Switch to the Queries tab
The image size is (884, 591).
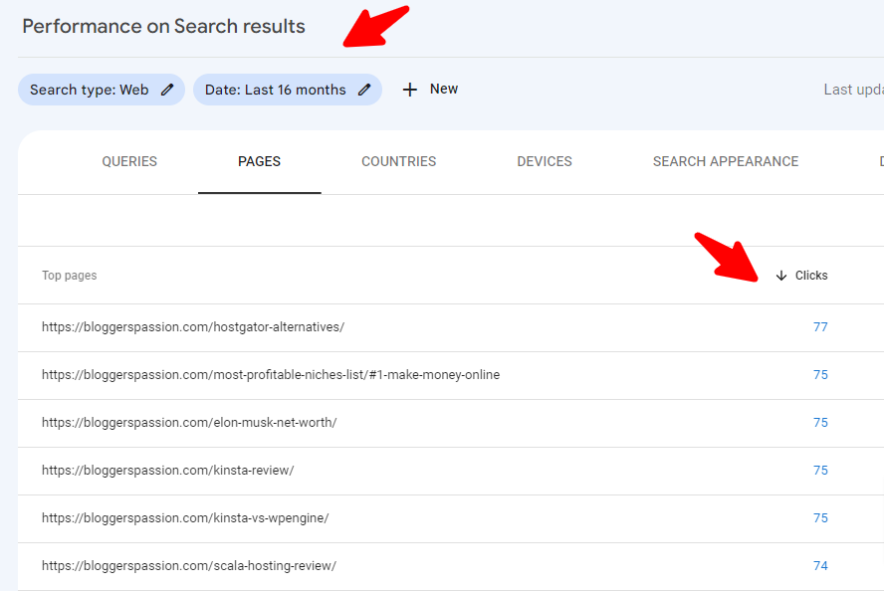tap(129, 162)
